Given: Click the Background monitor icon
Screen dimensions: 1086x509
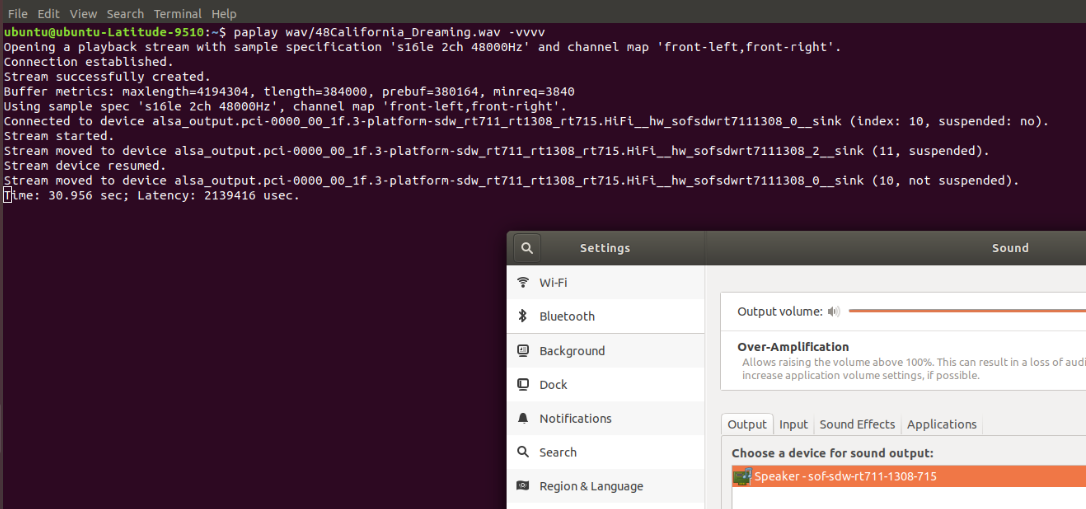Looking at the screenshot, I should 524,350.
